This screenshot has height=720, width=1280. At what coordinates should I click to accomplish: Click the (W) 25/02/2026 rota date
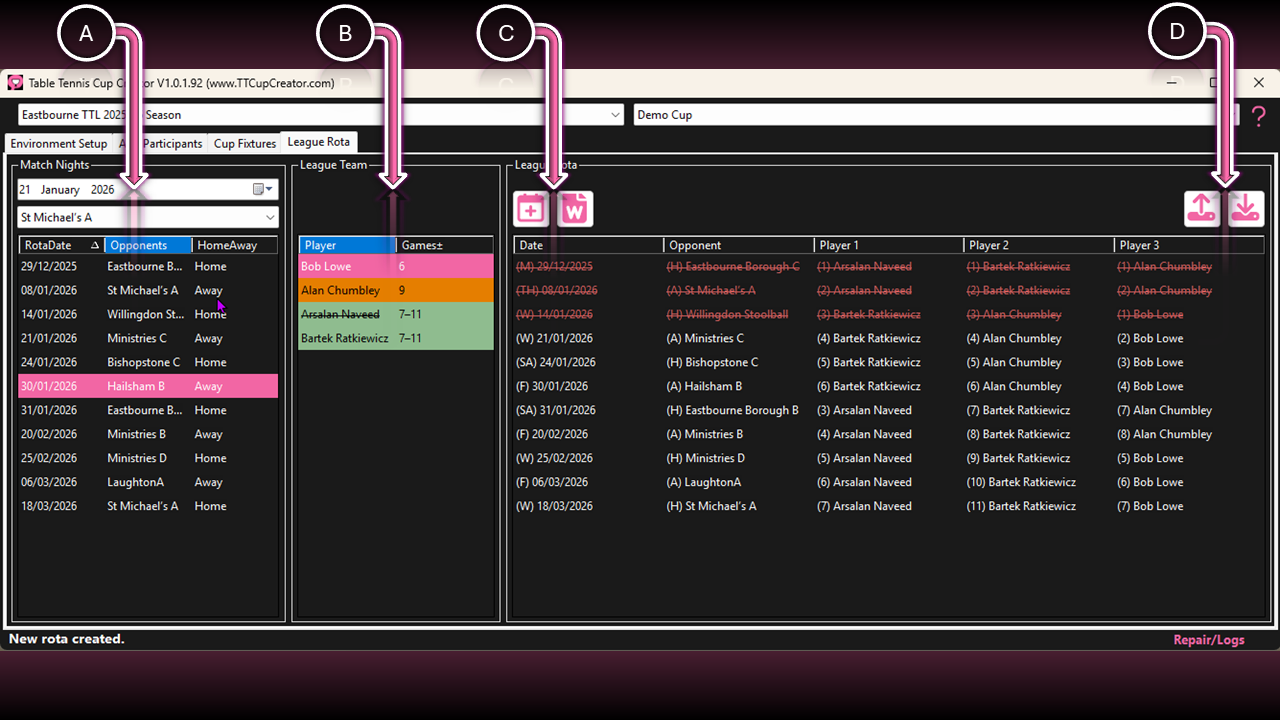pyautogui.click(x=555, y=458)
